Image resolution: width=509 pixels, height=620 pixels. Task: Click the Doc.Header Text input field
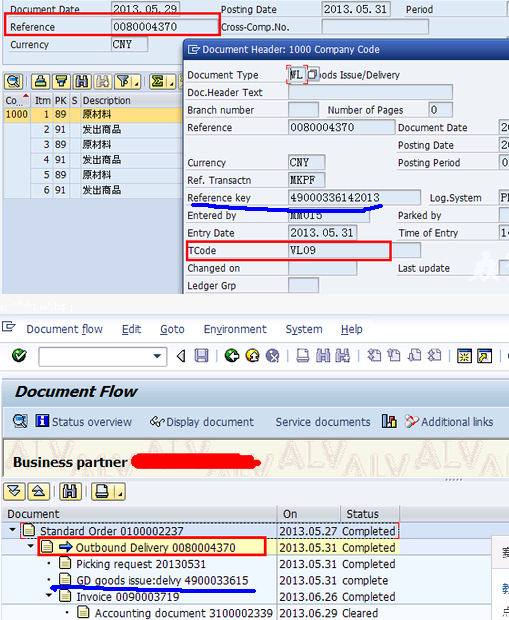point(370,92)
